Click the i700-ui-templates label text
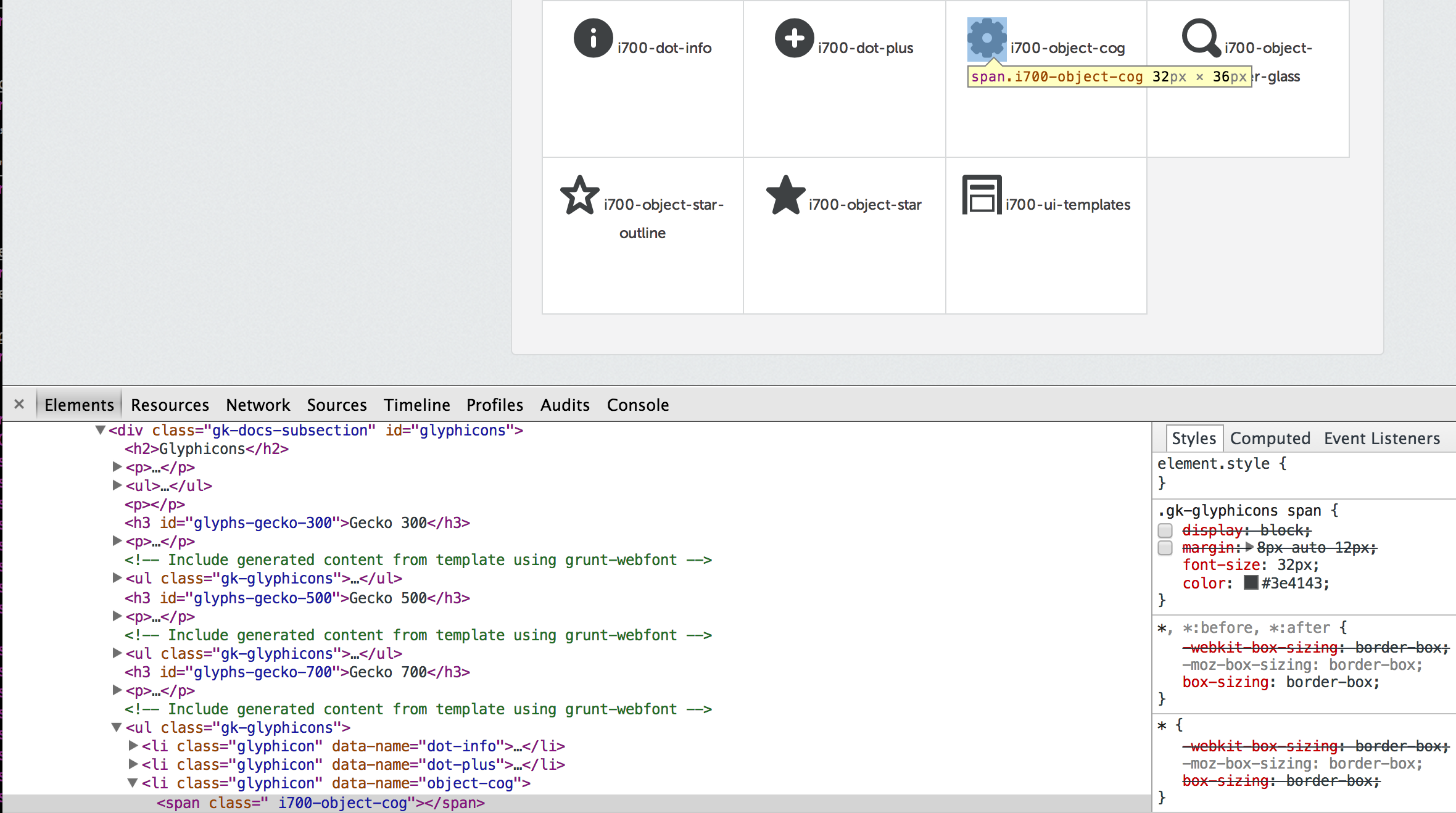 click(x=1068, y=205)
